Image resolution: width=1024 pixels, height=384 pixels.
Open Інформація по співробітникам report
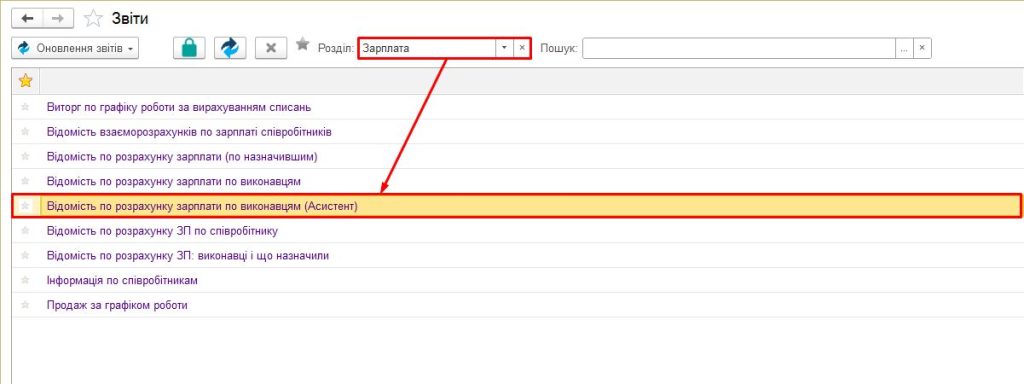point(122,280)
